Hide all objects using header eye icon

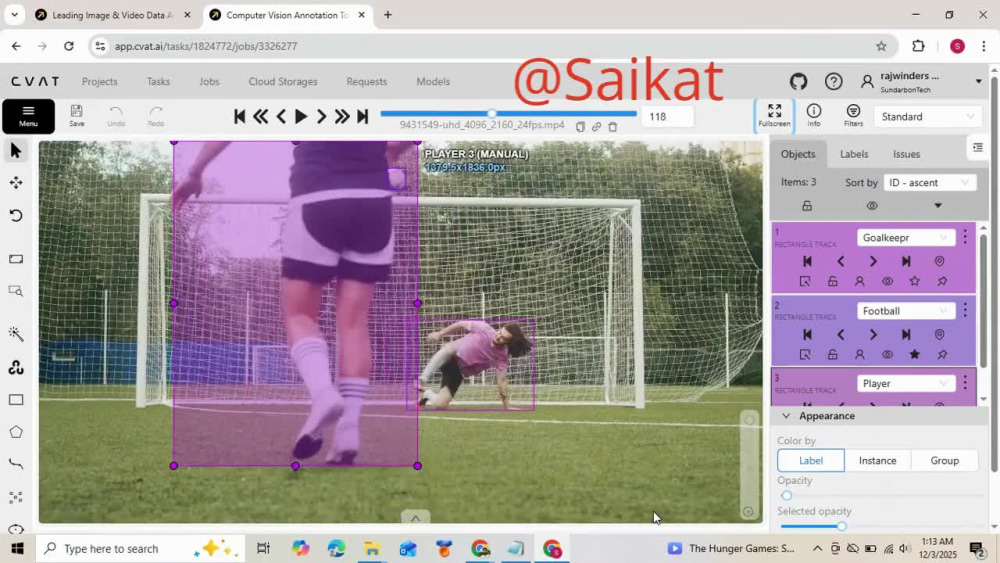click(872, 206)
